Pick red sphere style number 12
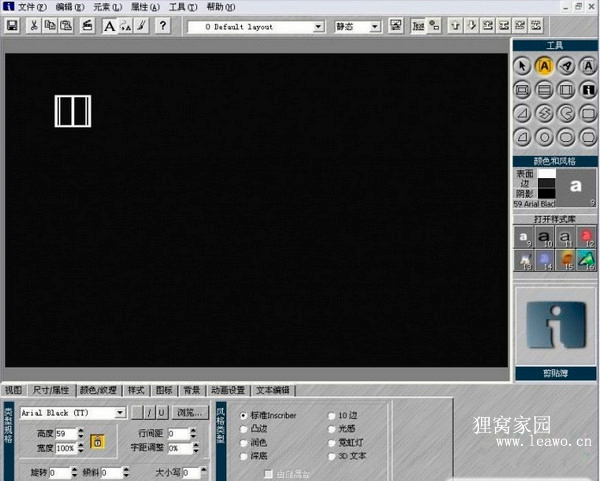 click(587, 238)
